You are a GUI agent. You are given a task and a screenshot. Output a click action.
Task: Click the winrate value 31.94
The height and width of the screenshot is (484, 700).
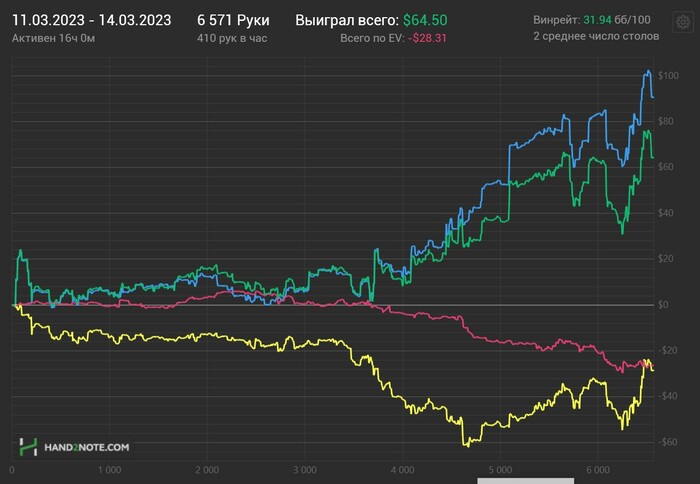[597, 20]
